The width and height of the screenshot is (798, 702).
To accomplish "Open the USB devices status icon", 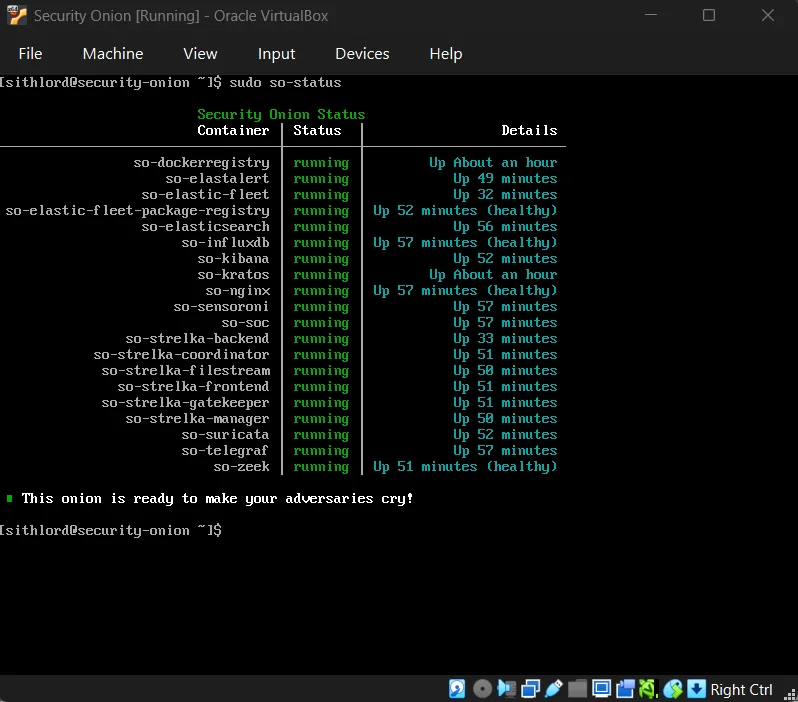I will point(553,689).
